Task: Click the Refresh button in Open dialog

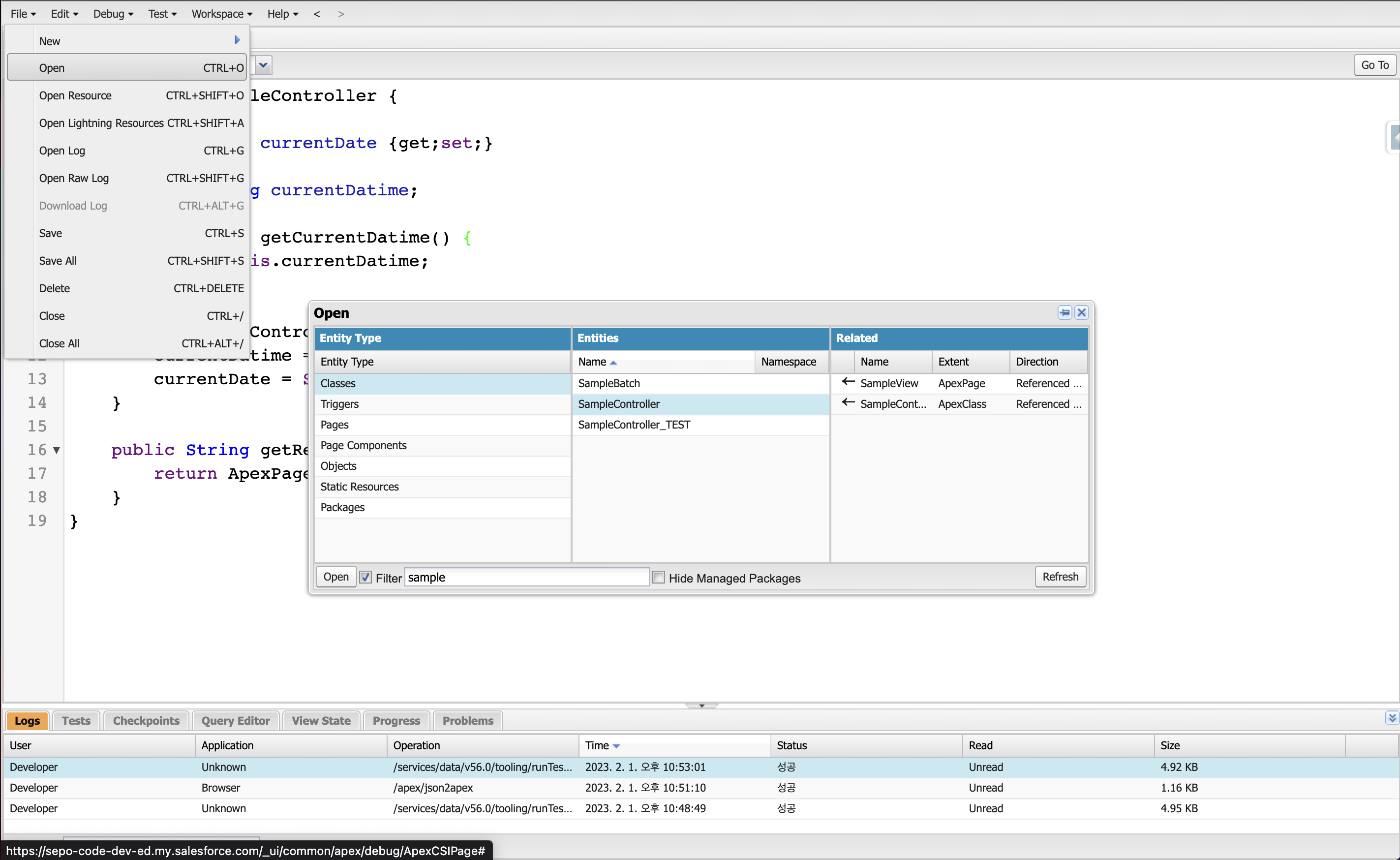Action: click(1060, 577)
